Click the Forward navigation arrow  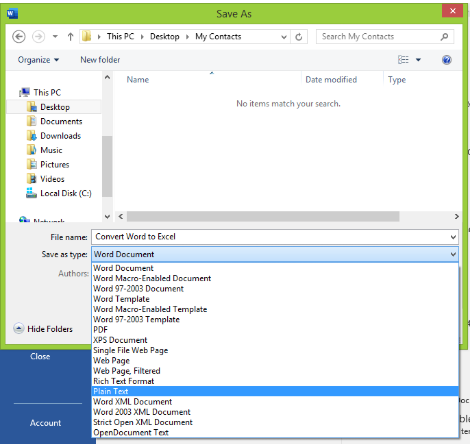click(38, 37)
